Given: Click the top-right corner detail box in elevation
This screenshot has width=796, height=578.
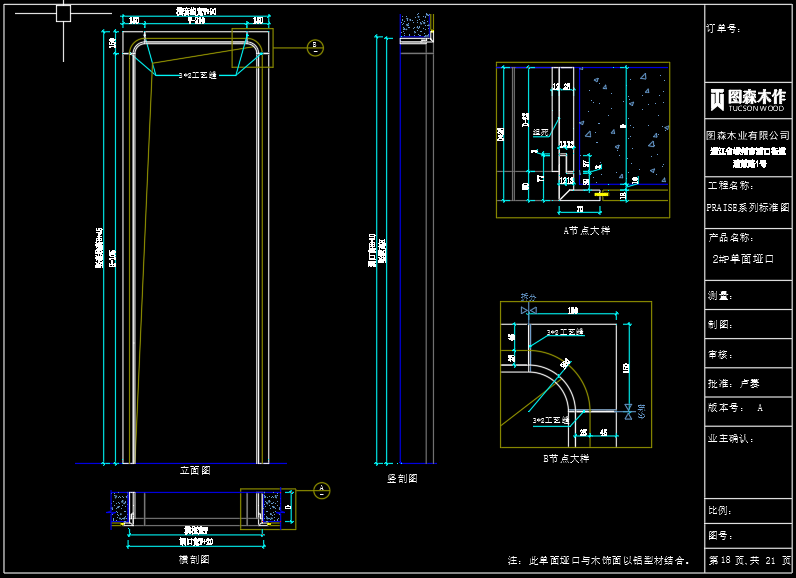Looking at the screenshot, I should [252, 48].
